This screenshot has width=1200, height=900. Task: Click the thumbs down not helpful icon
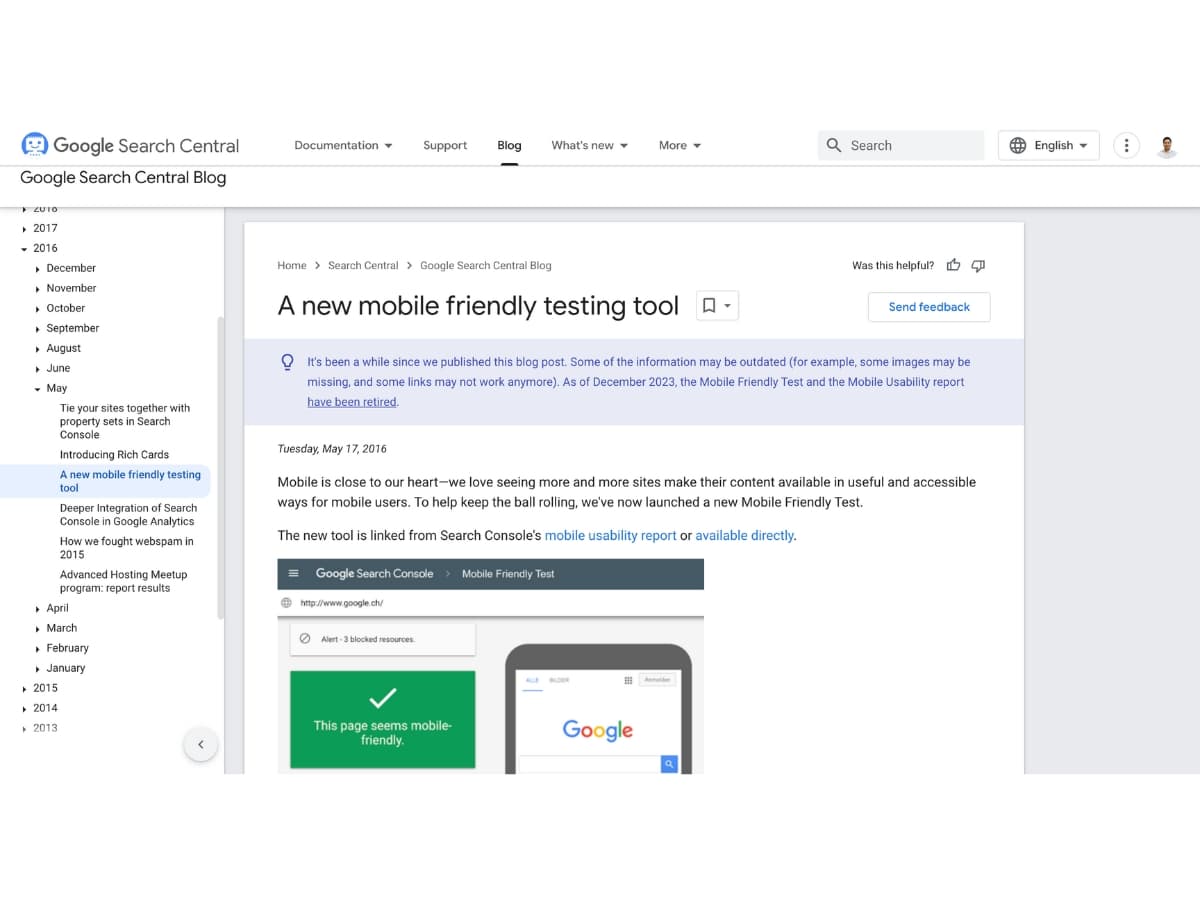pos(978,265)
